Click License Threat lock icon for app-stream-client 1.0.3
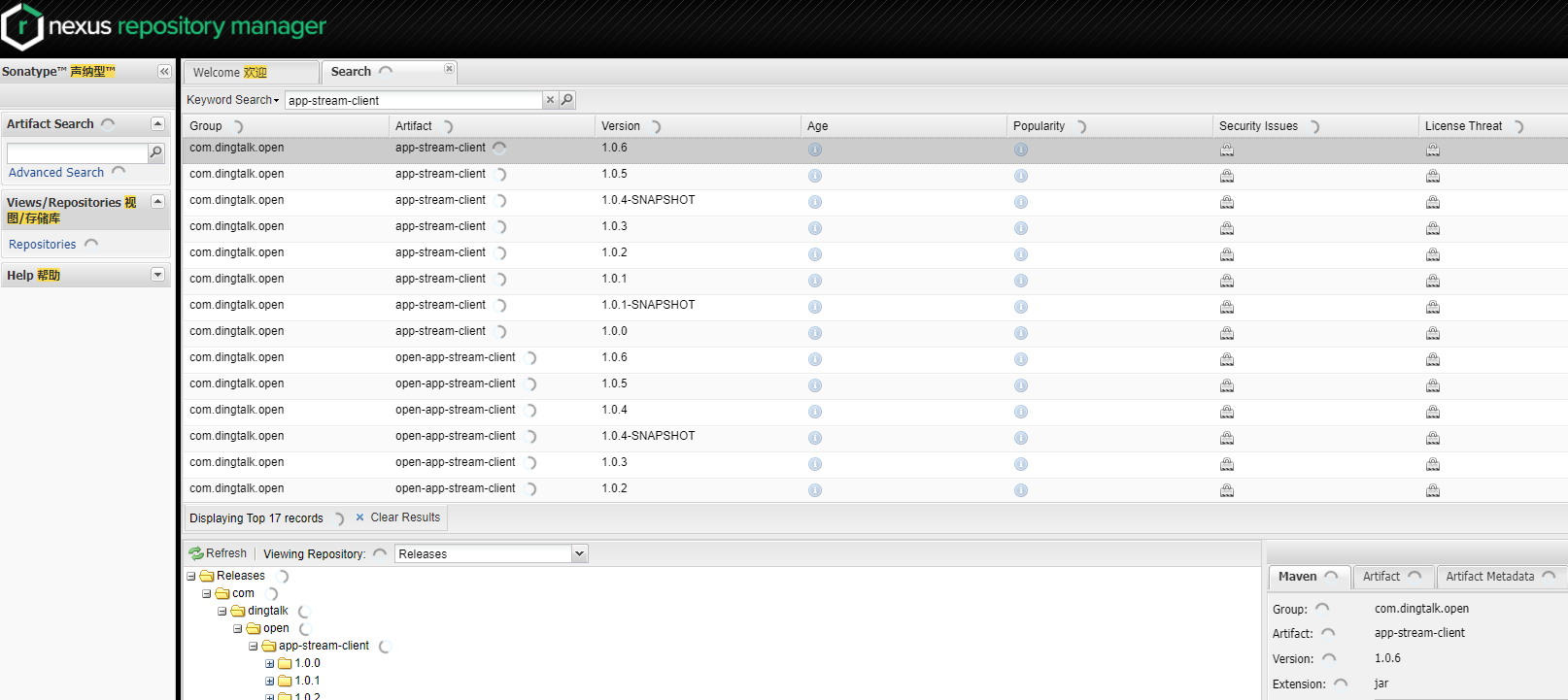Screen dimensions: 1568x700 (1433, 228)
